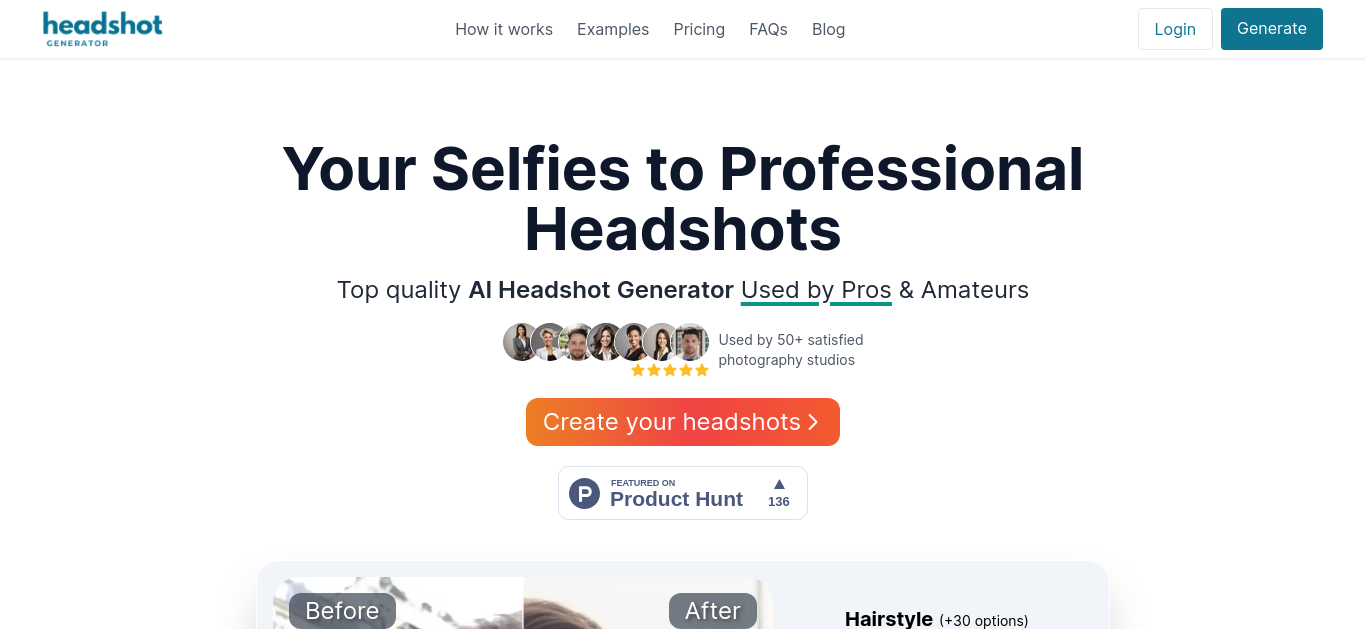The height and width of the screenshot is (629, 1366).
Task: Open the FAQs nav link
Action: [x=768, y=29]
